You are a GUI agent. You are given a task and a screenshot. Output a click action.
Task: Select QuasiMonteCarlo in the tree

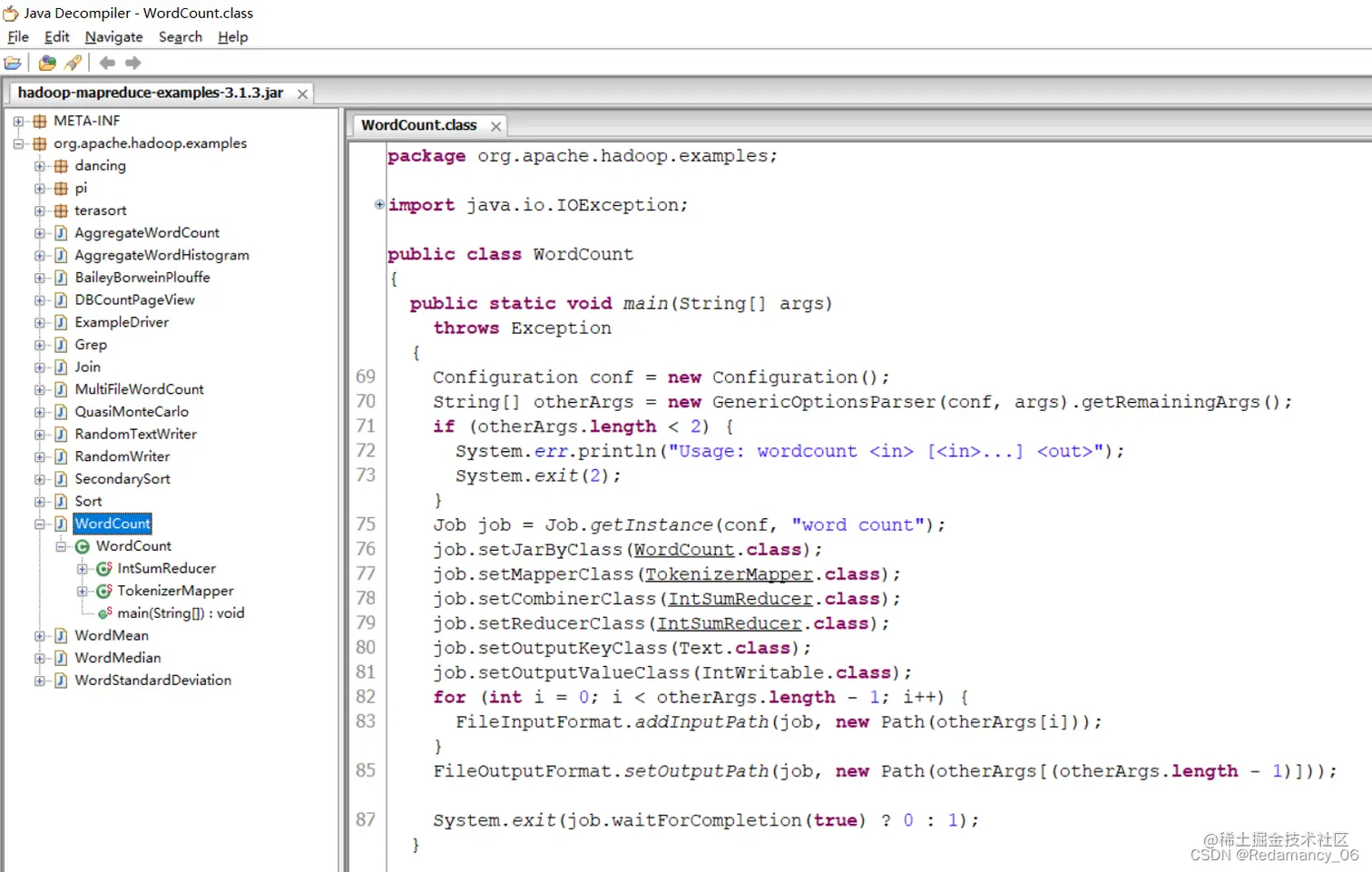tap(132, 412)
